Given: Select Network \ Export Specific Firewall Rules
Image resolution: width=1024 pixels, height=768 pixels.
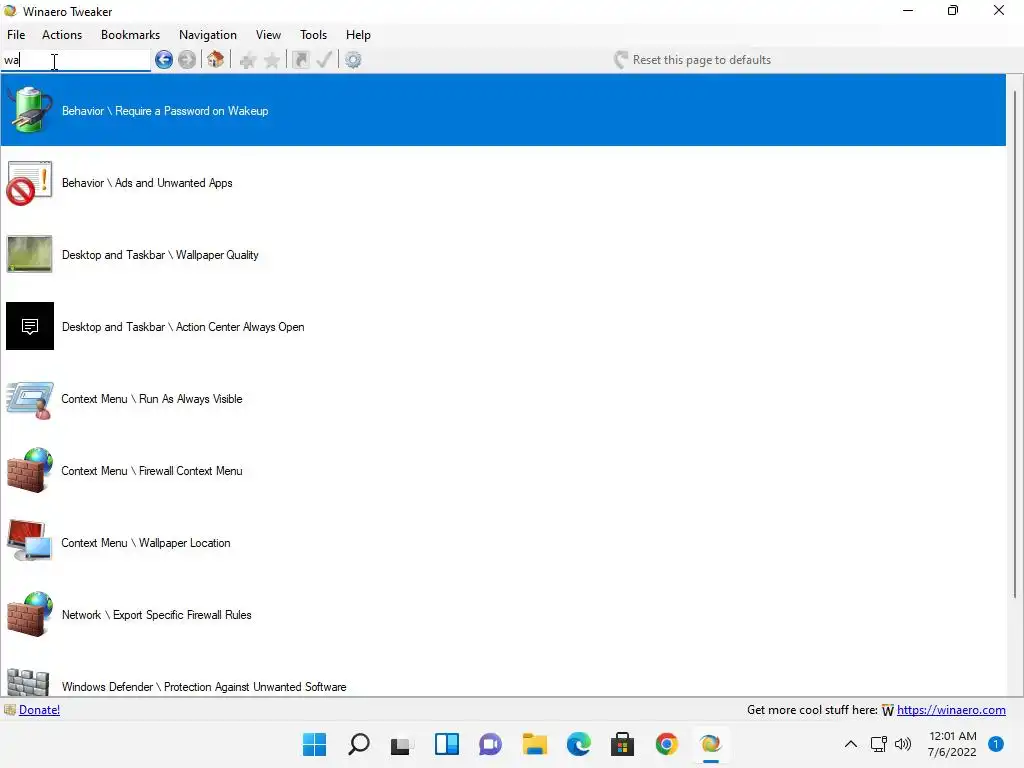Looking at the screenshot, I should [503, 615].
